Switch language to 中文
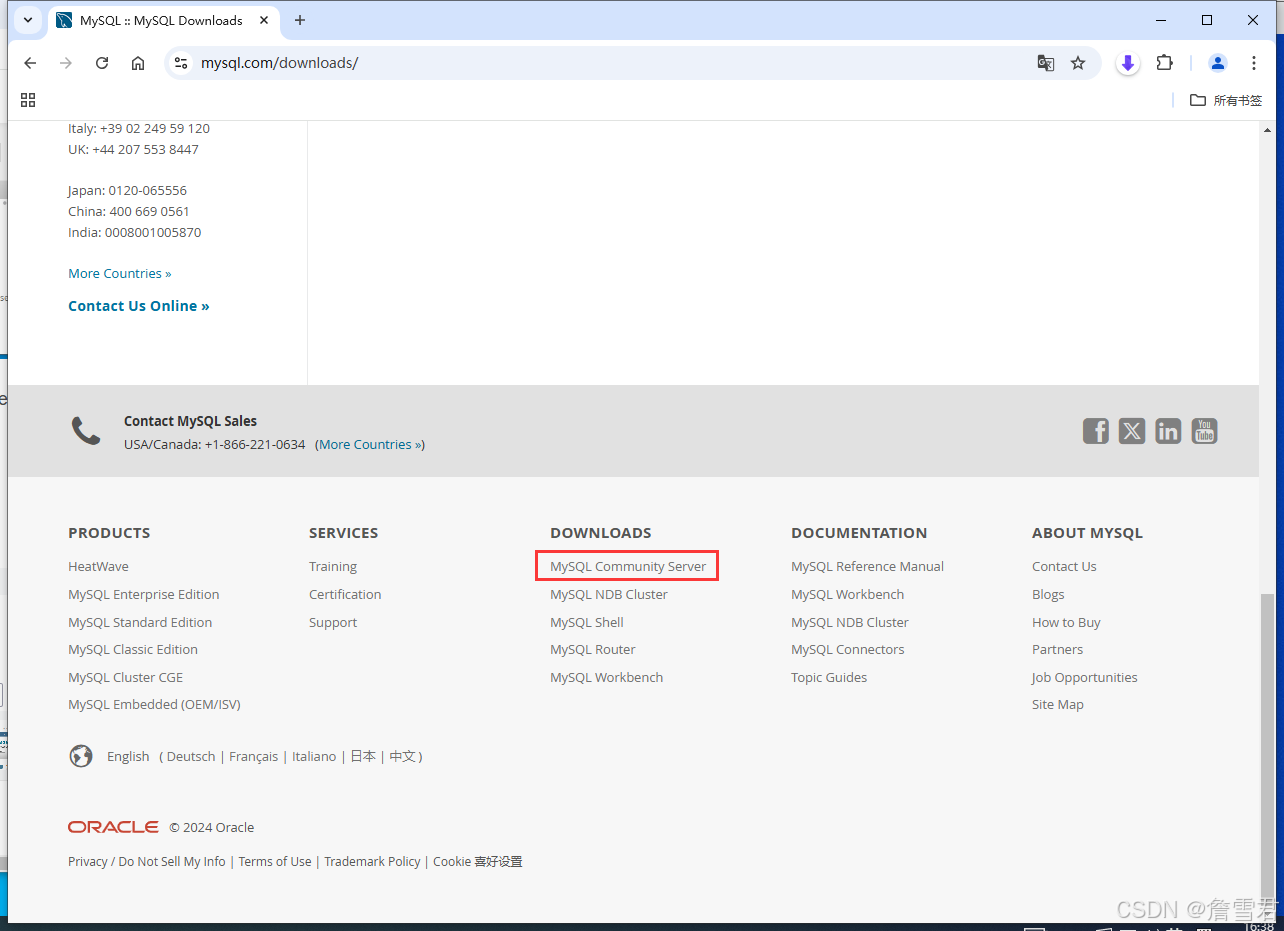1284x931 pixels. 402,756
